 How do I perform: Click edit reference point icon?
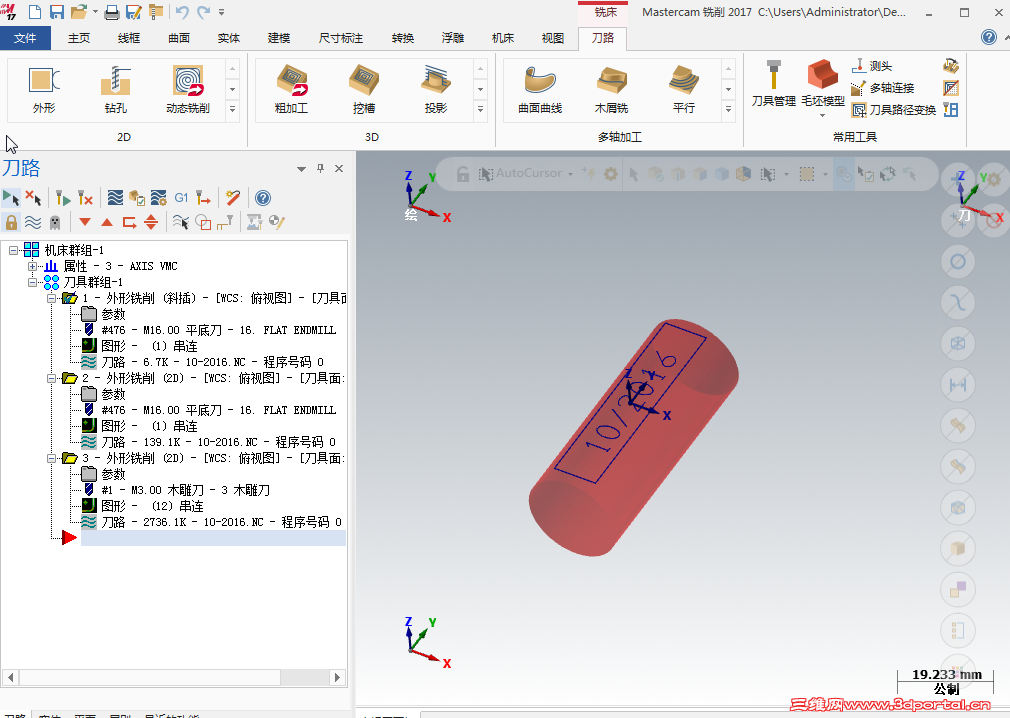coord(224,223)
